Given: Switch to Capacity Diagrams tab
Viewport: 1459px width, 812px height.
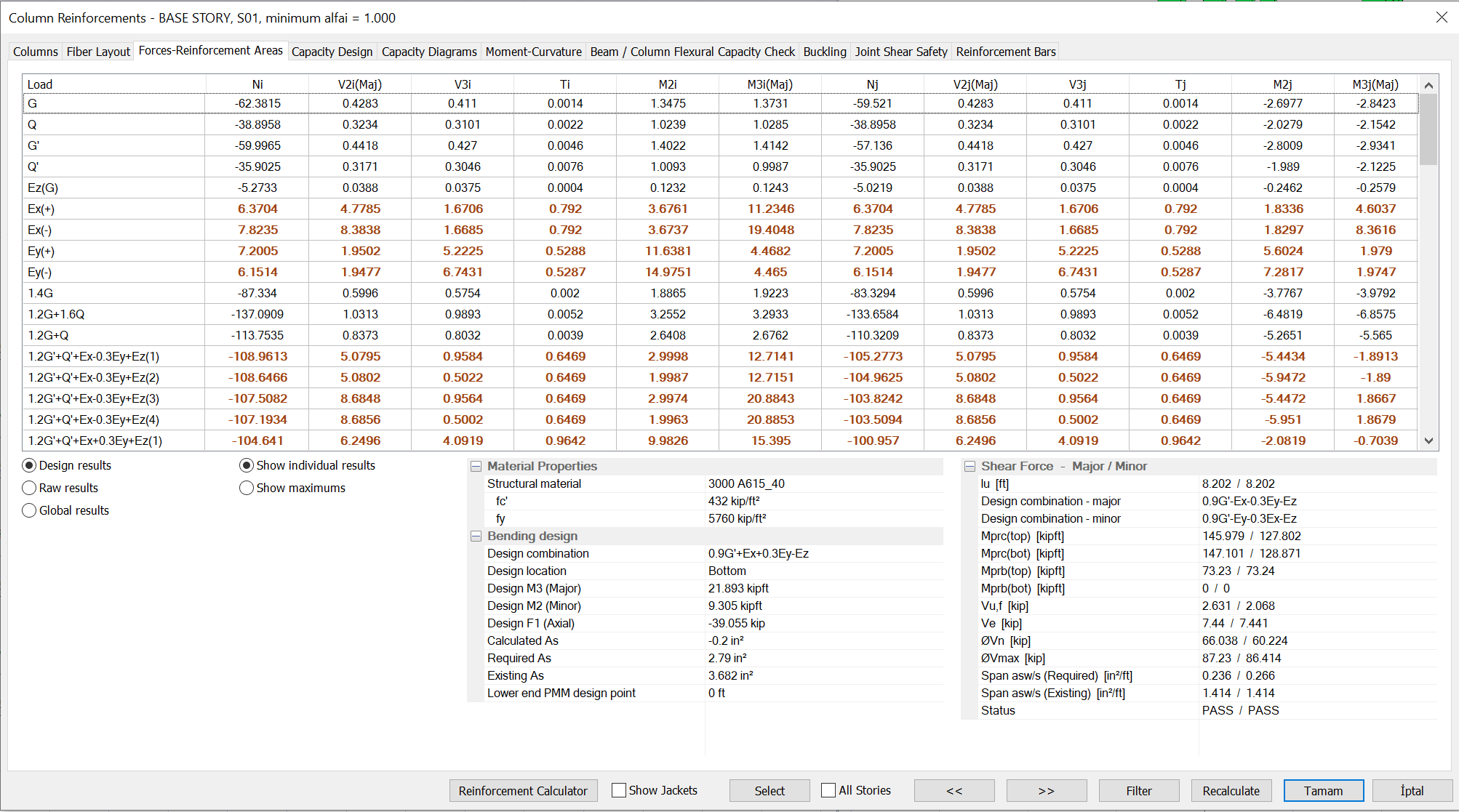Looking at the screenshot, I should coord(429,52).
